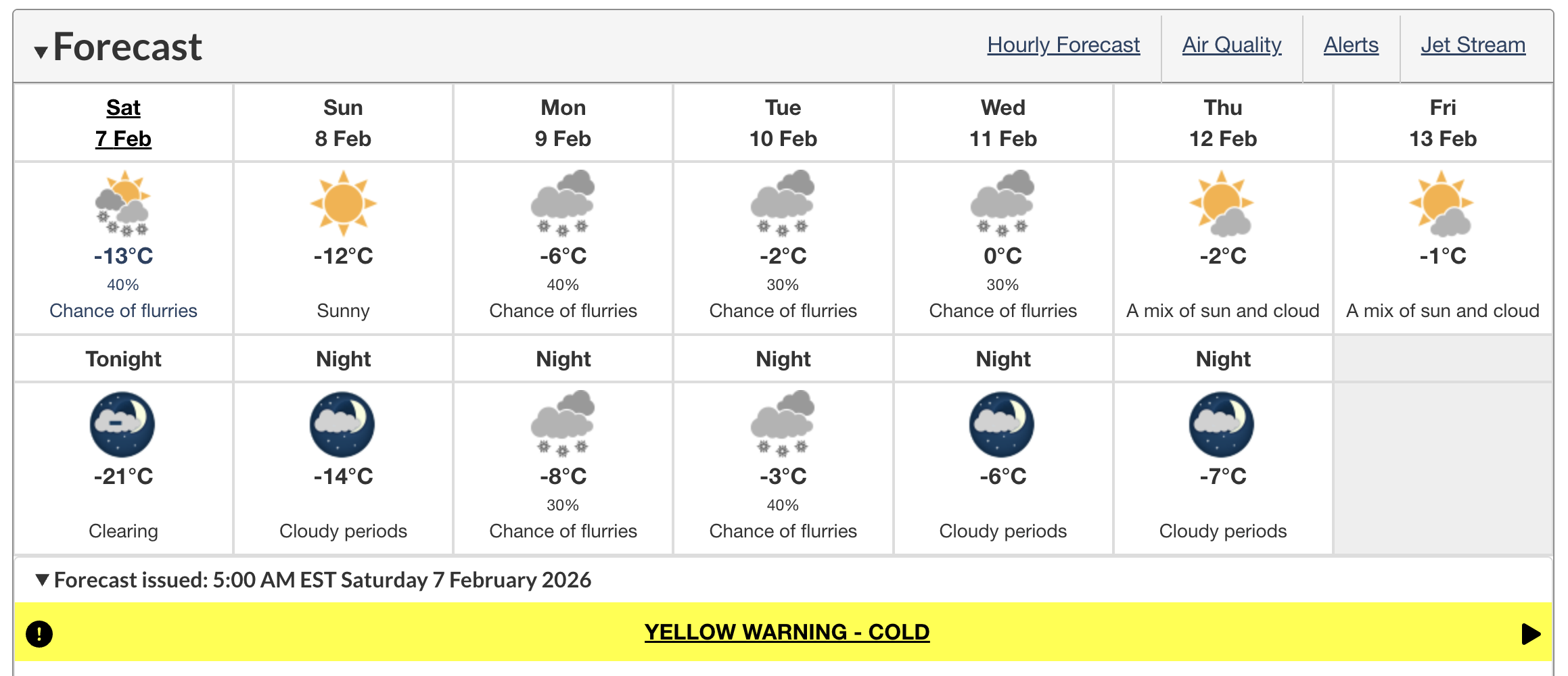Open the YELLOW WARNING - COLD link
Image resolution: width=1568 pixels, height=676 pixels.
(x=787, y=632)
